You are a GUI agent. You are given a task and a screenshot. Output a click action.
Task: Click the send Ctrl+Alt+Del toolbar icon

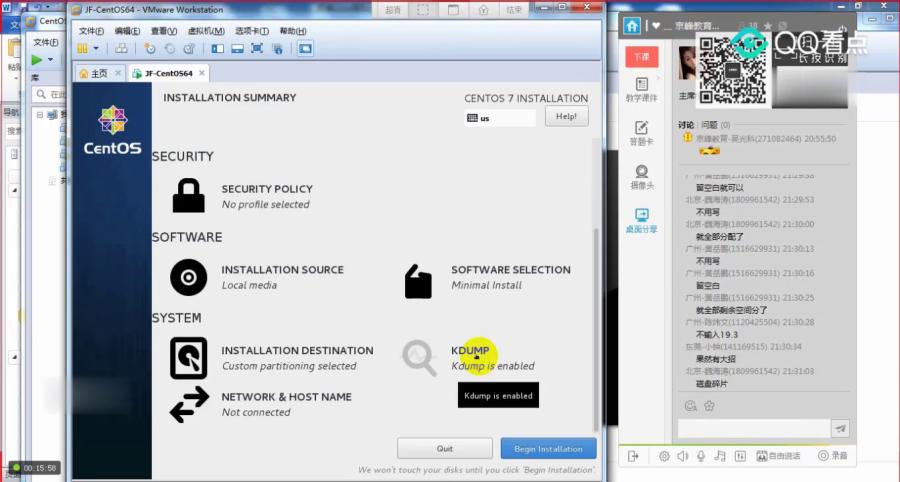(121, 49)
